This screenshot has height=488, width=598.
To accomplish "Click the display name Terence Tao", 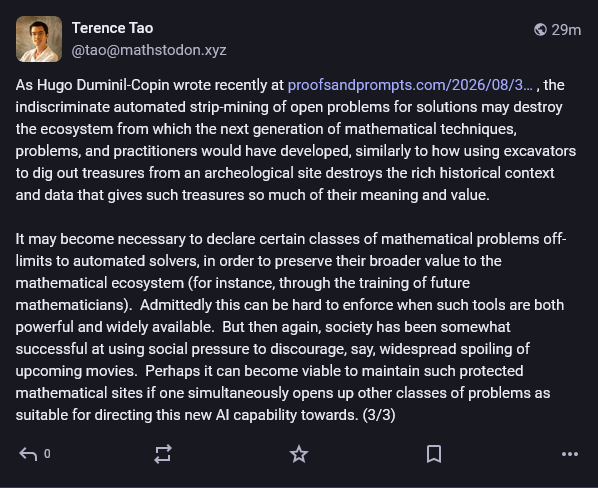I will [x=113, y=28].
